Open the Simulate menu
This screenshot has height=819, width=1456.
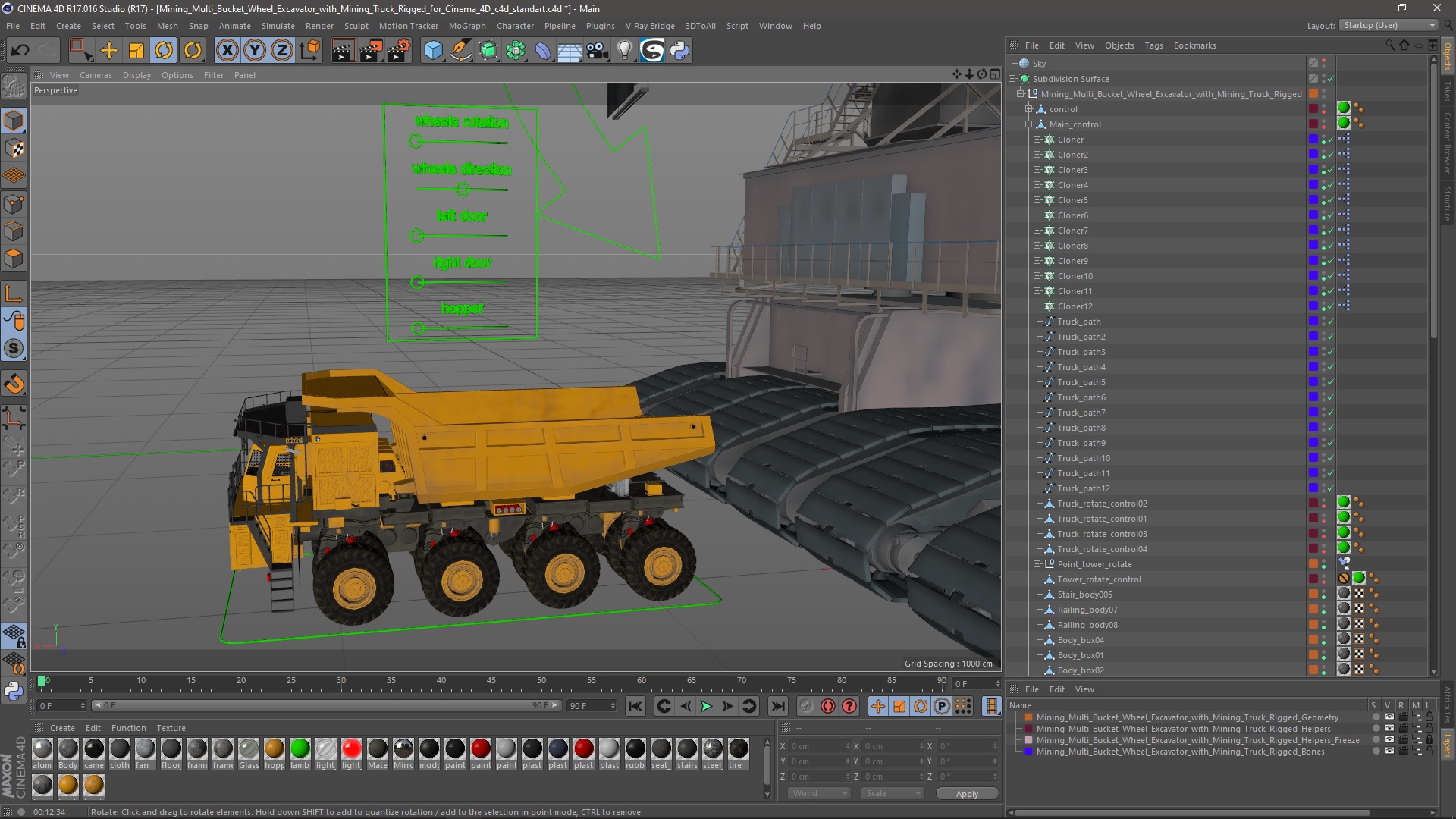click(278, 26)
